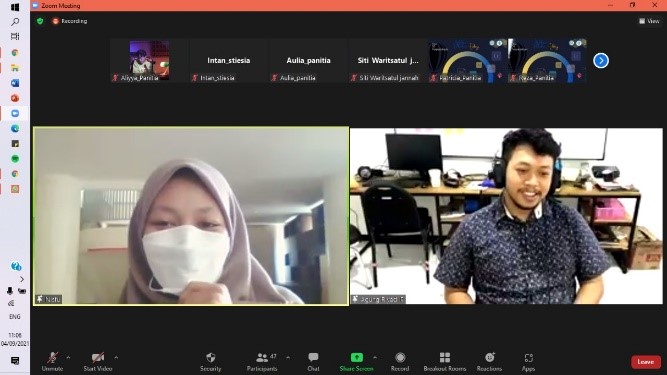The width and height of the screenshot is (667, 375).
Task: Click the red Leave button
Action: coord(646,362)
